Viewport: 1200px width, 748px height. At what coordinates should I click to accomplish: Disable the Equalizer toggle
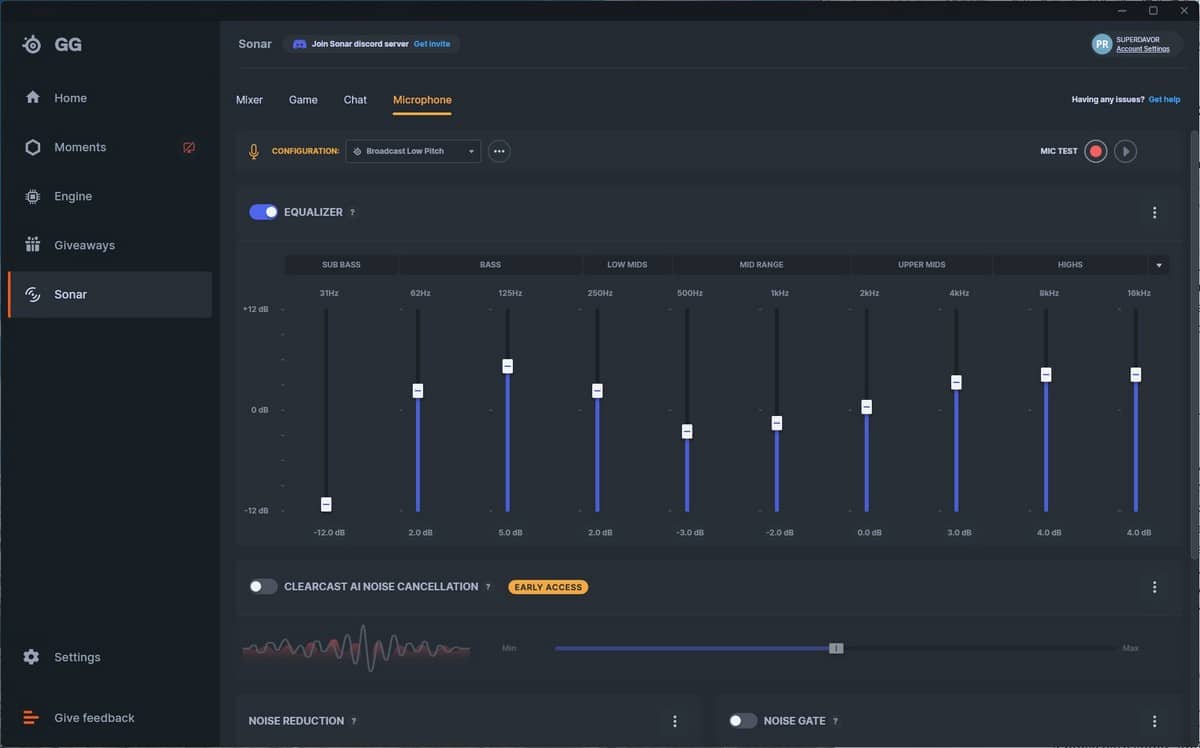click(264, 212)
